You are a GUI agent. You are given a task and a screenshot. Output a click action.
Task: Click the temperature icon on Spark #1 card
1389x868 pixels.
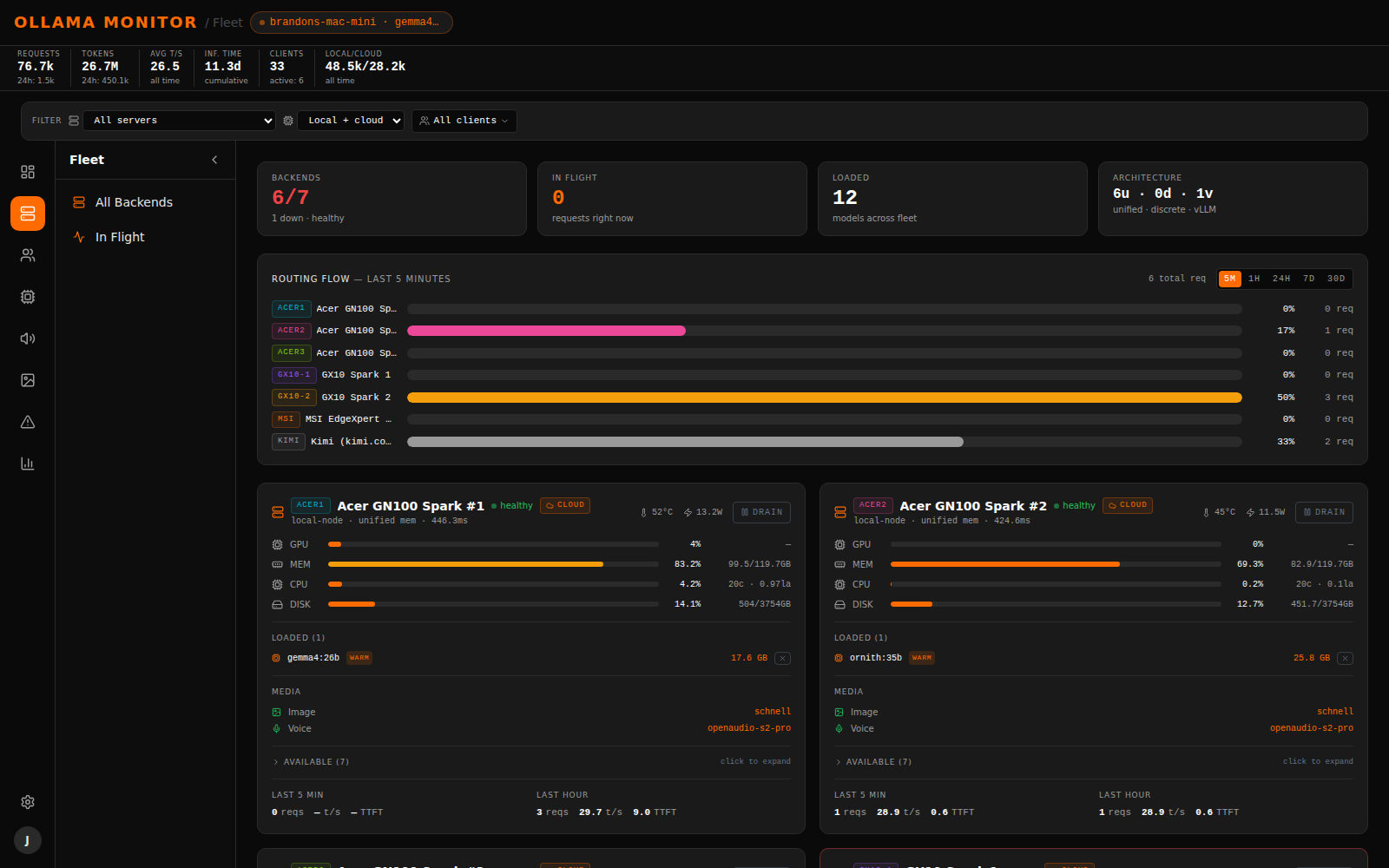643,512
